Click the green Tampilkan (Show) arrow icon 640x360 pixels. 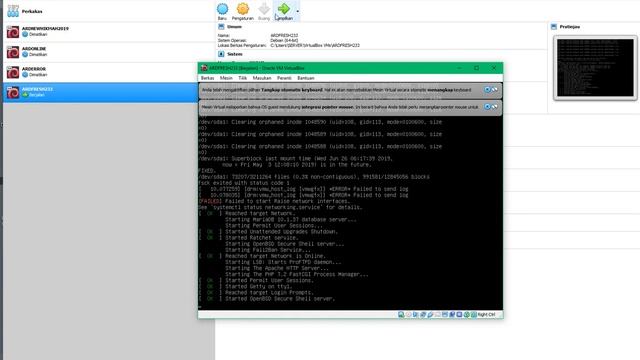(x=284, y=9)
